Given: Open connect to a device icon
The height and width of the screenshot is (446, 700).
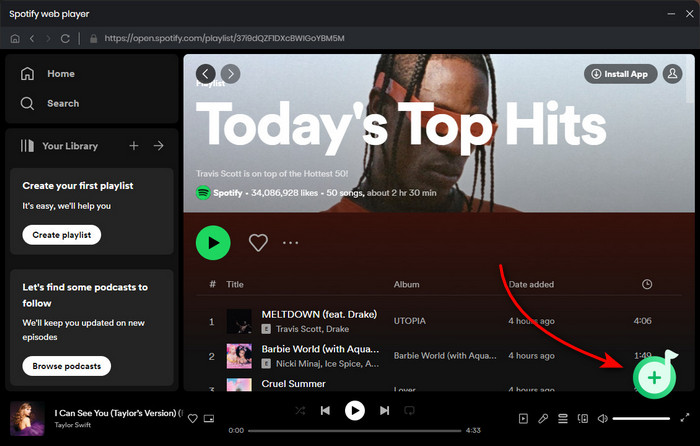Looking at the screenshot, I should pos(583,418).
